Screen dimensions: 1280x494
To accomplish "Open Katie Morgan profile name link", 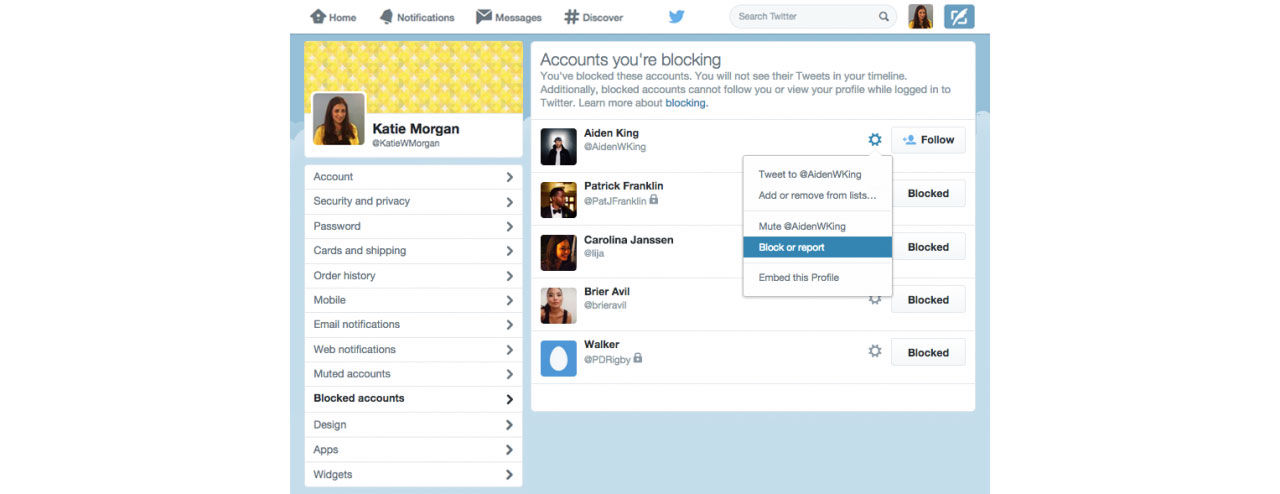I will [416, 129].
